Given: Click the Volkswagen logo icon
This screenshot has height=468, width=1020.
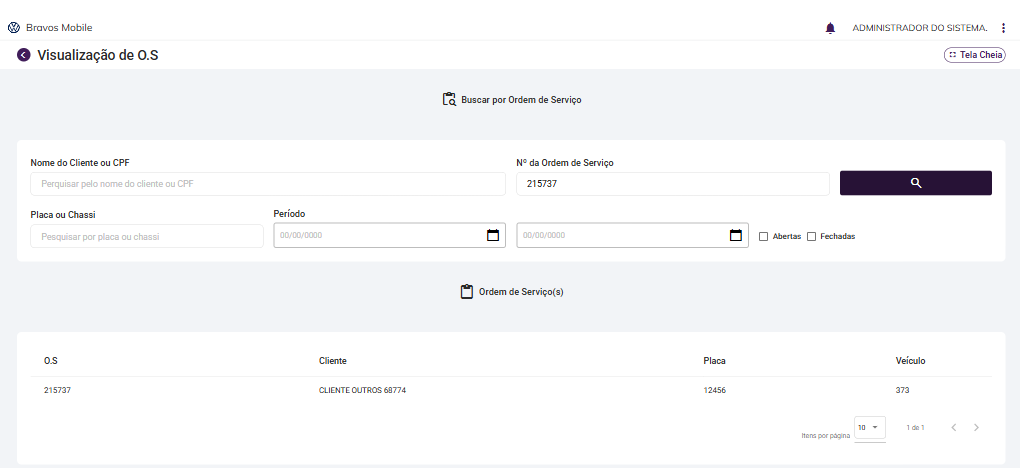Looking at the screenshot, I should point(14,28).
